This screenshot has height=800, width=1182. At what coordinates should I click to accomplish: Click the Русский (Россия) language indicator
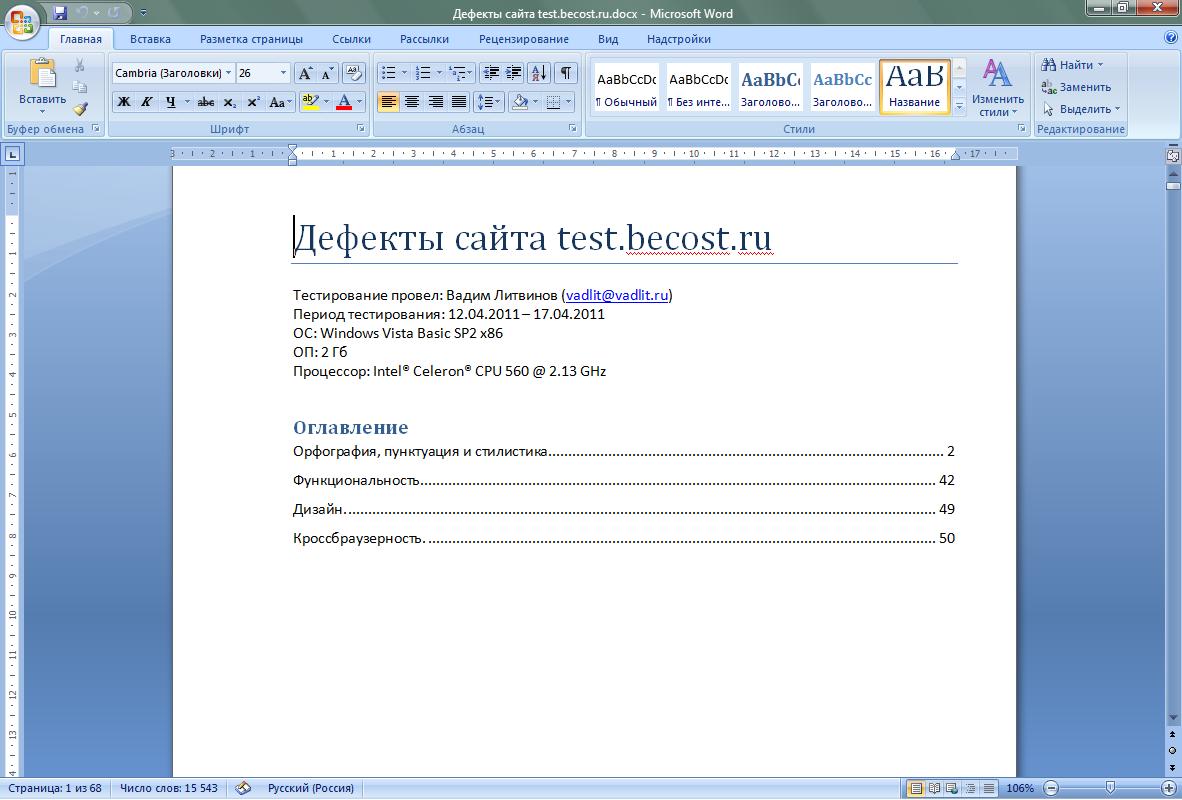pos(311,788)
